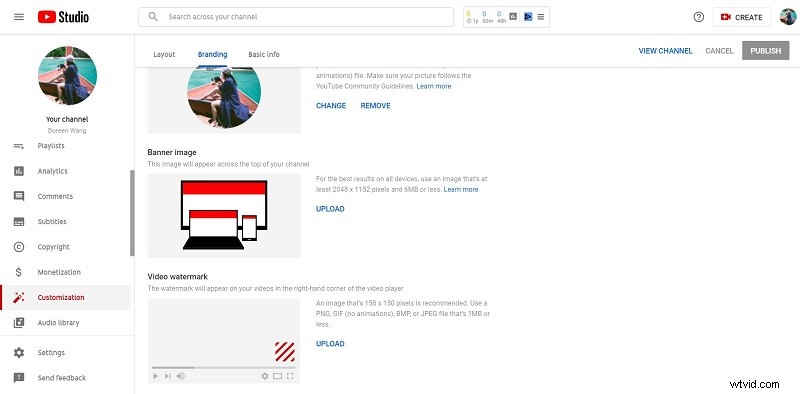The width and height of the screenshot is (800, 394).
Task: Click UPLOAD for the banner image
Action: tap(330, 209)
